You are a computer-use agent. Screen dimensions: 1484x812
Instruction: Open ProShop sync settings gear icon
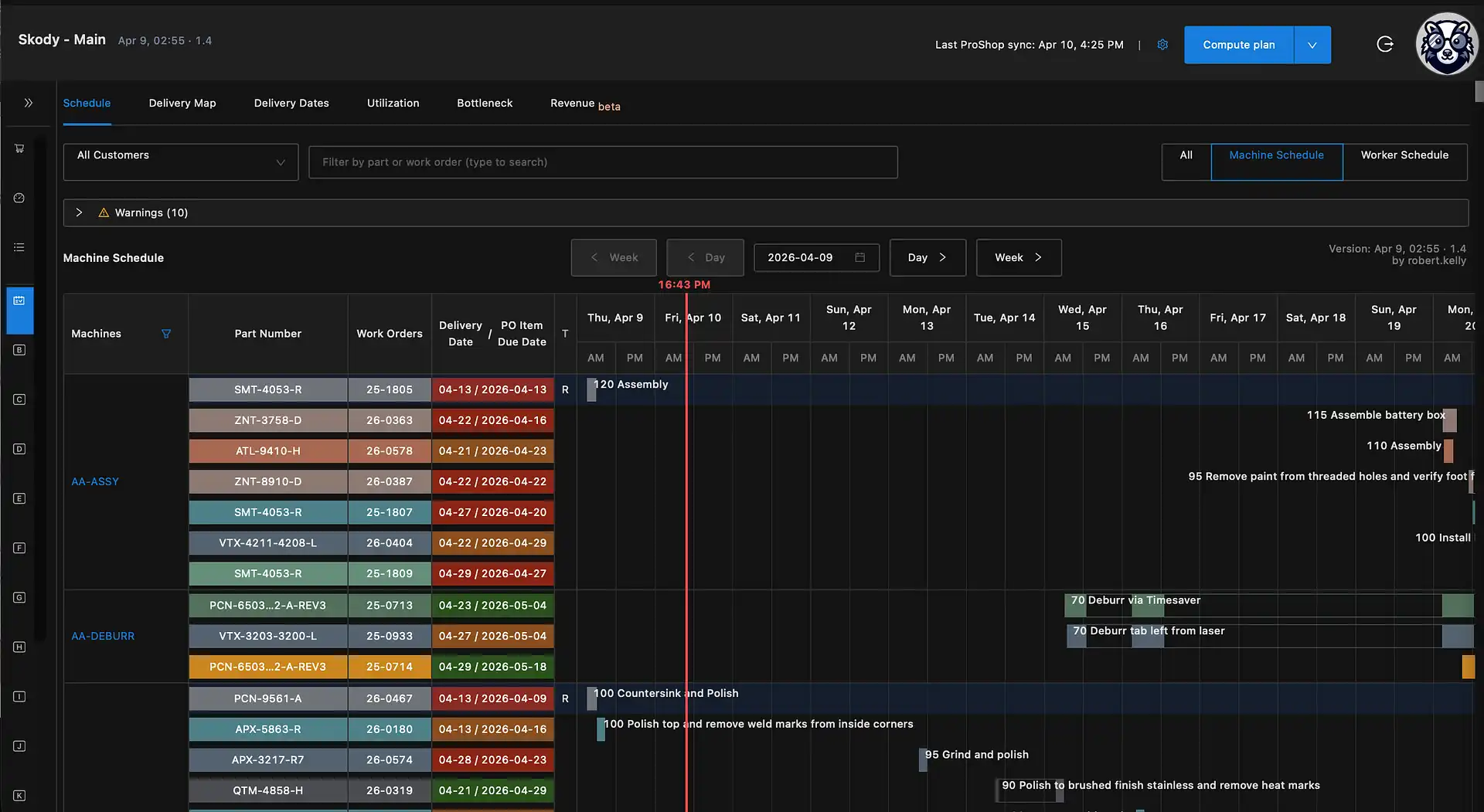click(1162, 45)
